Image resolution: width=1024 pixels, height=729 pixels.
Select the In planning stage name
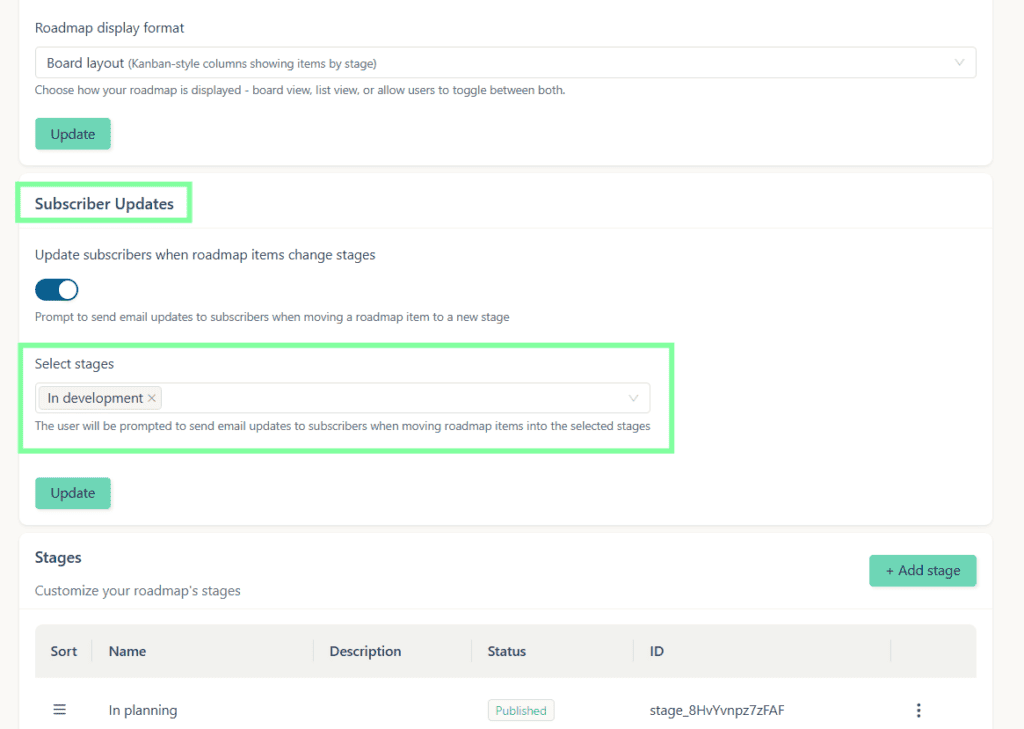[x=143, y=710]
